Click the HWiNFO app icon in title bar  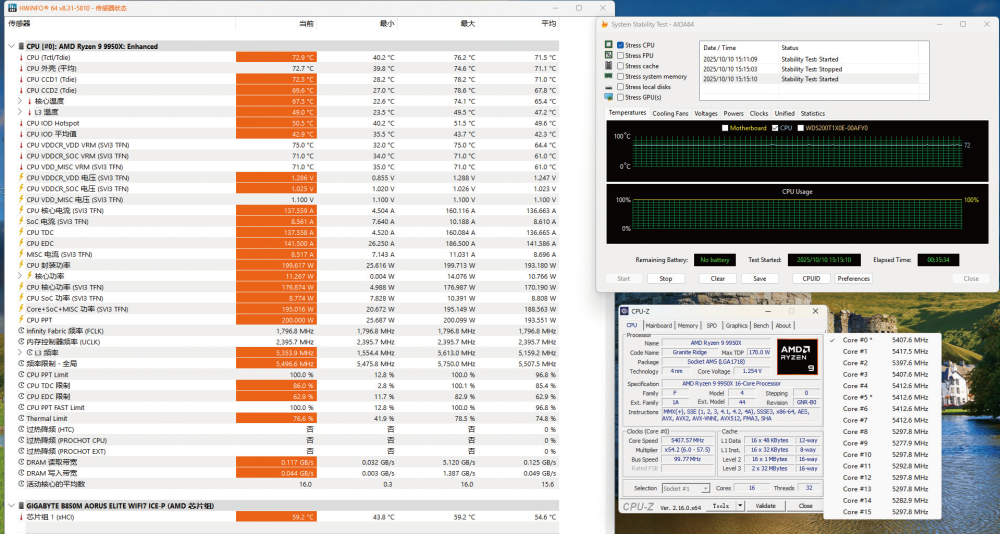click(x=12, y=7)
